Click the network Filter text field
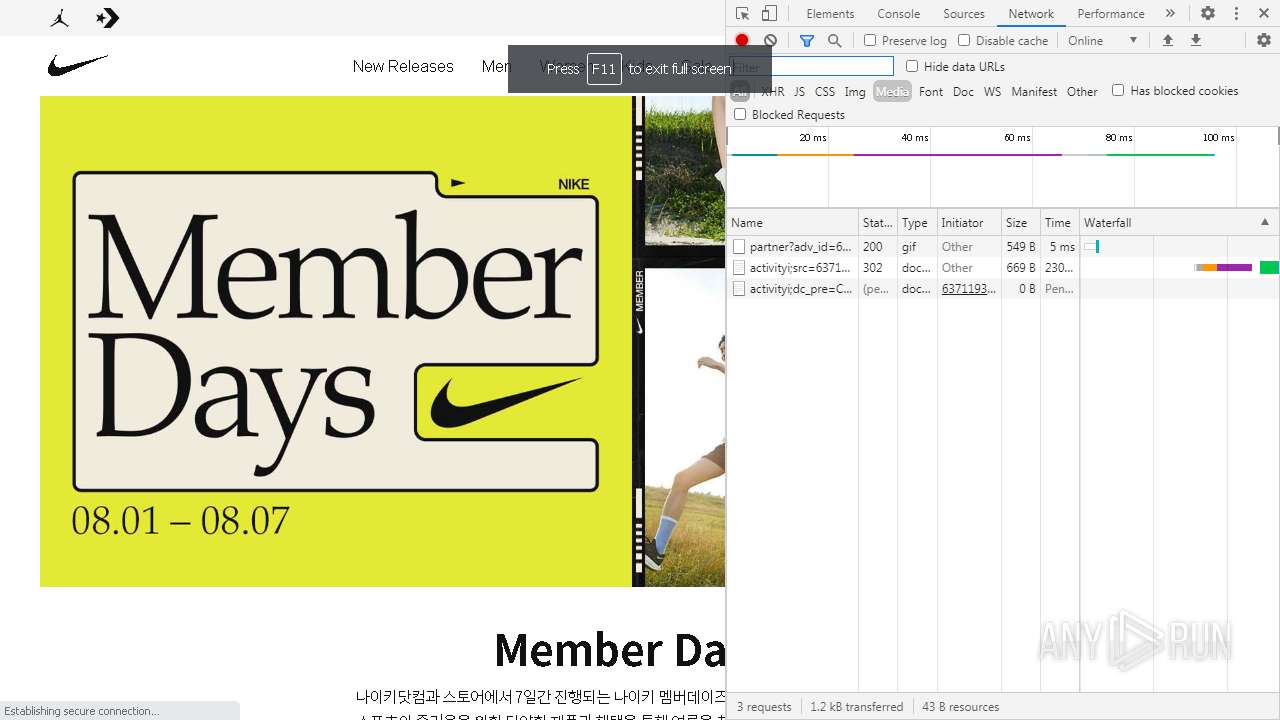Screen dimensions: 1280x720 coord(812,66)
